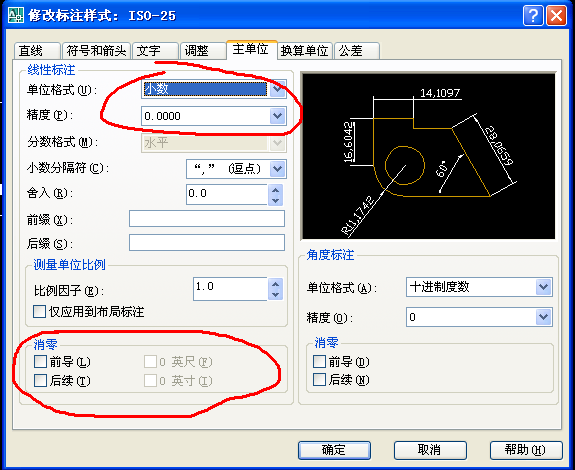Viewport: 575px width, 470px height.
Task: Toggle linear 后续(T) zero suppression checkbox
Action: (x=40, y=380)
